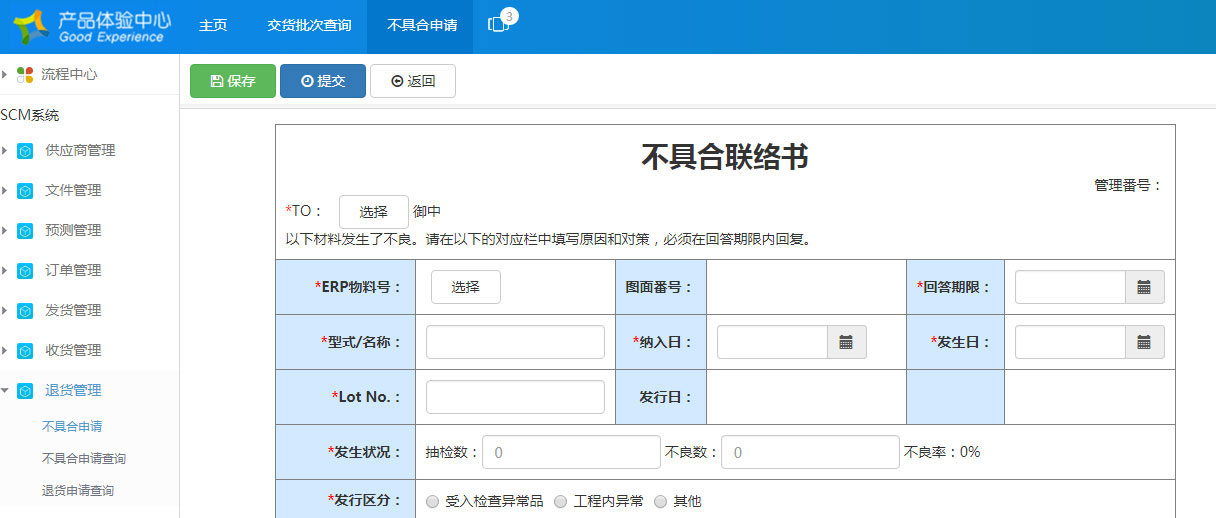Focus the 回答期限 date field
The height and width of the screenshot is (518, 1216).
coord(1070,287)
